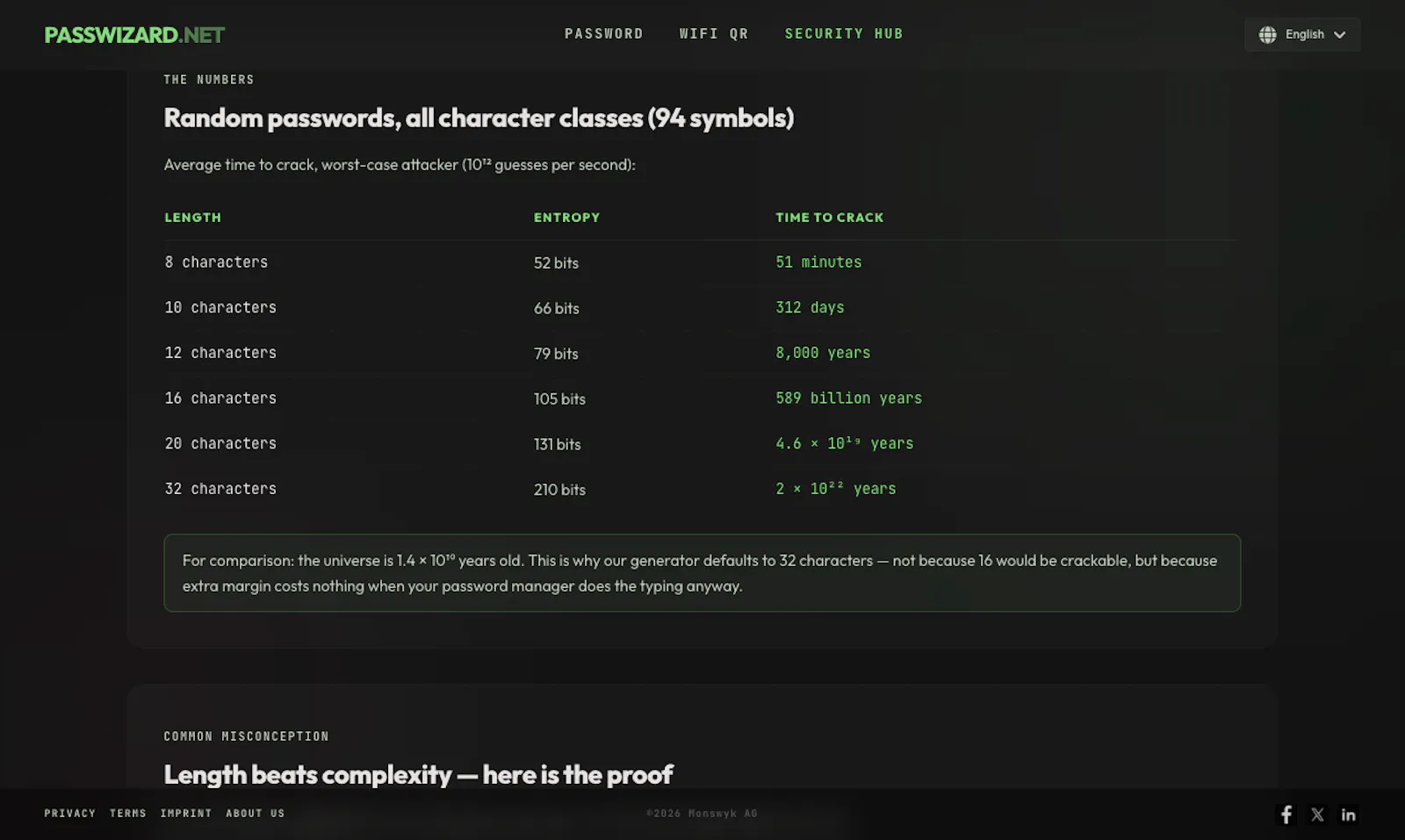Image resolution: width=1405 pixels, height=840 pixels.
Task: Click the "TIME TO CRACK" column header
Action: [x=829, y=217]
